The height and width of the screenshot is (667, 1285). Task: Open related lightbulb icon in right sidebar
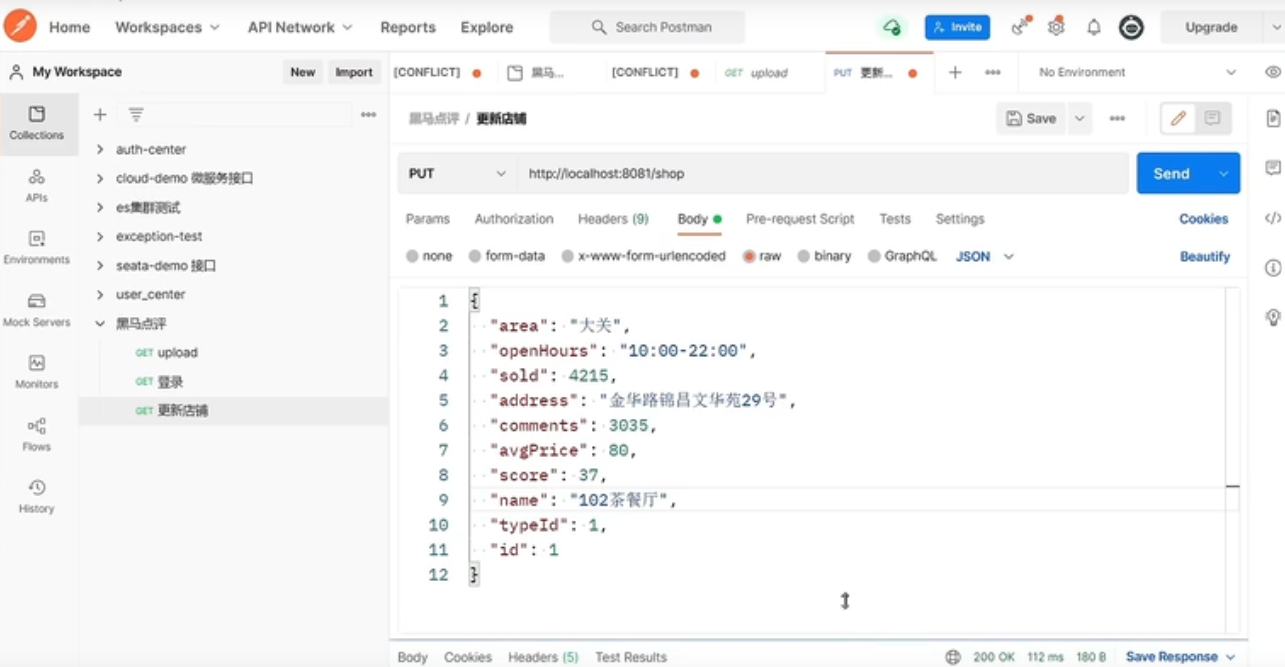(1273, 317)
